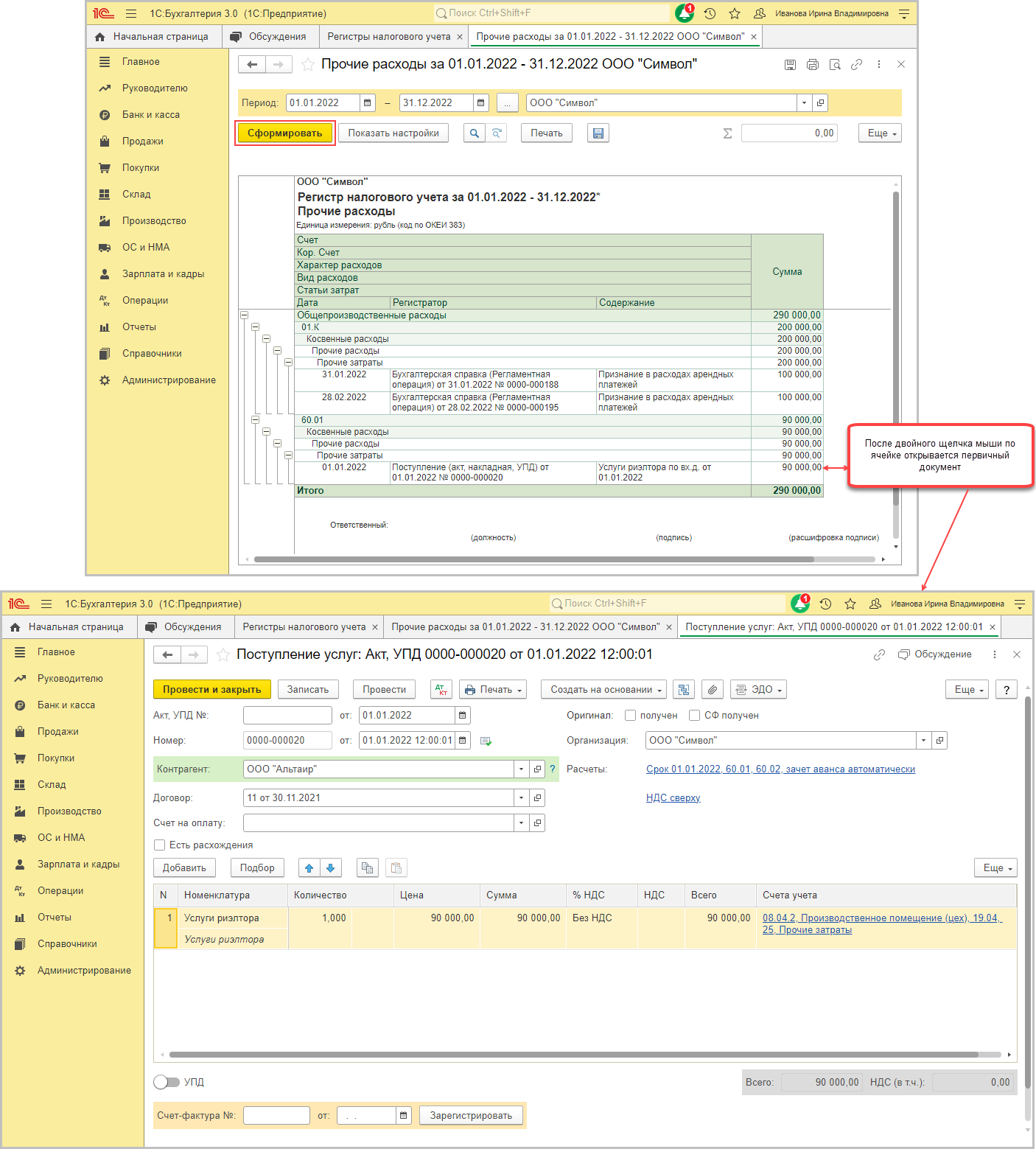Open the favorites star in the Поступление услуг window header

pos(850,604)
